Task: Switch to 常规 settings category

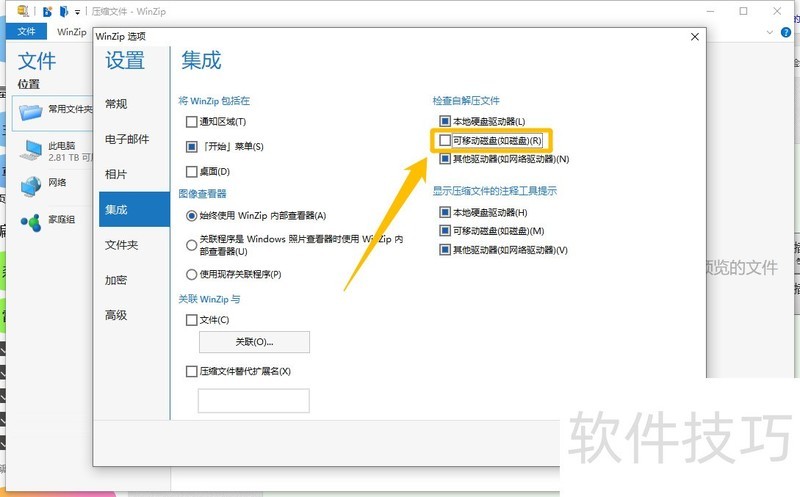Action: point(116,104)
